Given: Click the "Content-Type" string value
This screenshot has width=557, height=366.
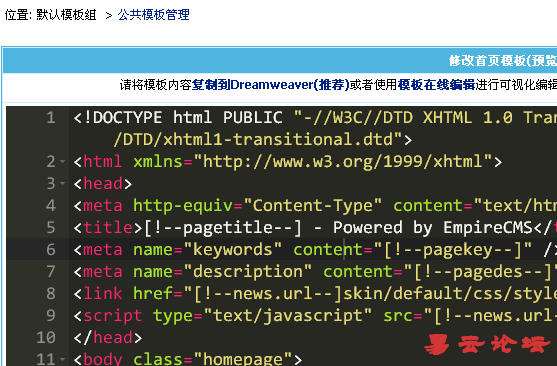Looking at the screenshot, I should pos(313,206).
